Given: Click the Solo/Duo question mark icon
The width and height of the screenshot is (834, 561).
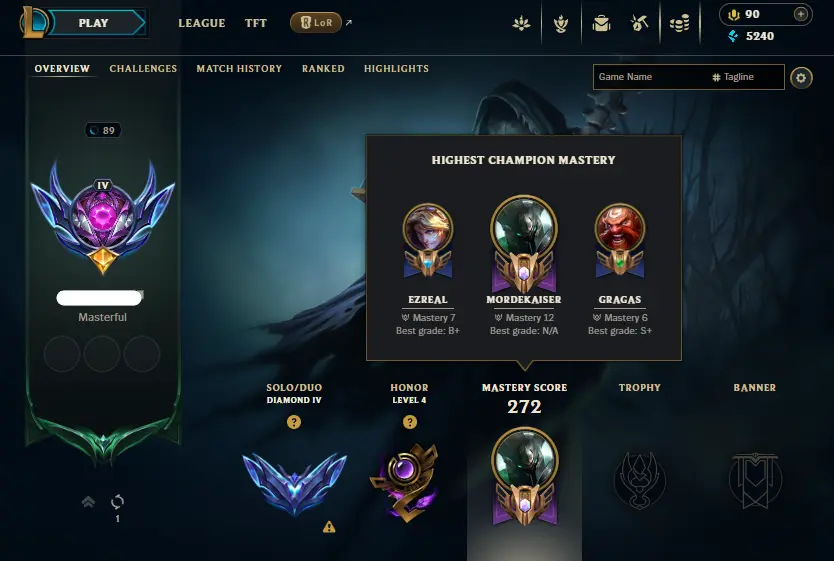Looking at the screenshot, I should (294, 422).
